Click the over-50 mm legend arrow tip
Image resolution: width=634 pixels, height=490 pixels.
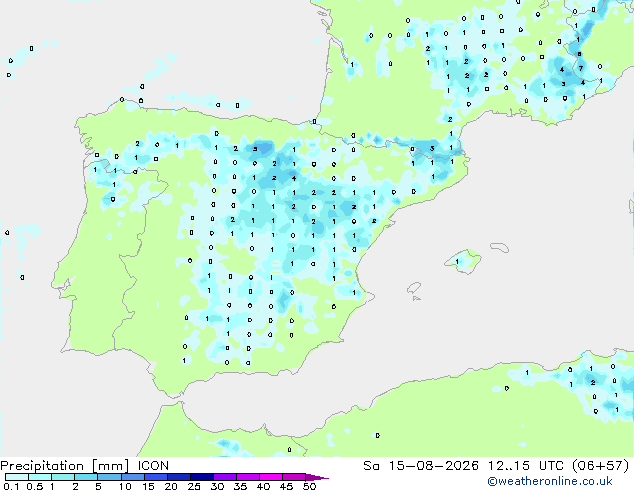coord(317,477)
